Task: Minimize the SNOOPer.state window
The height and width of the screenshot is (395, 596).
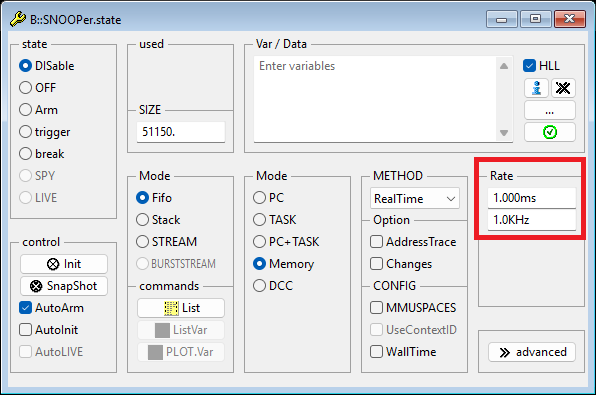Action: 501,19
